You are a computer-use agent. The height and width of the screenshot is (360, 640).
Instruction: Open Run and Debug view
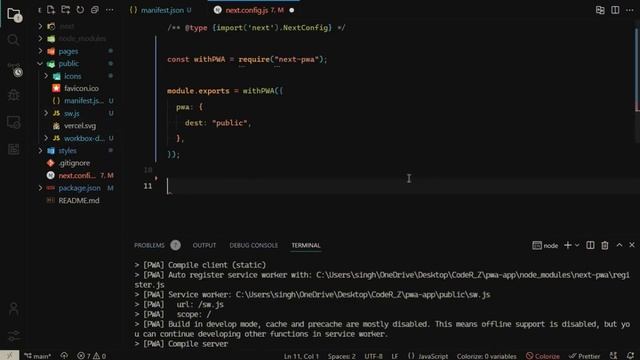point(13,95)
